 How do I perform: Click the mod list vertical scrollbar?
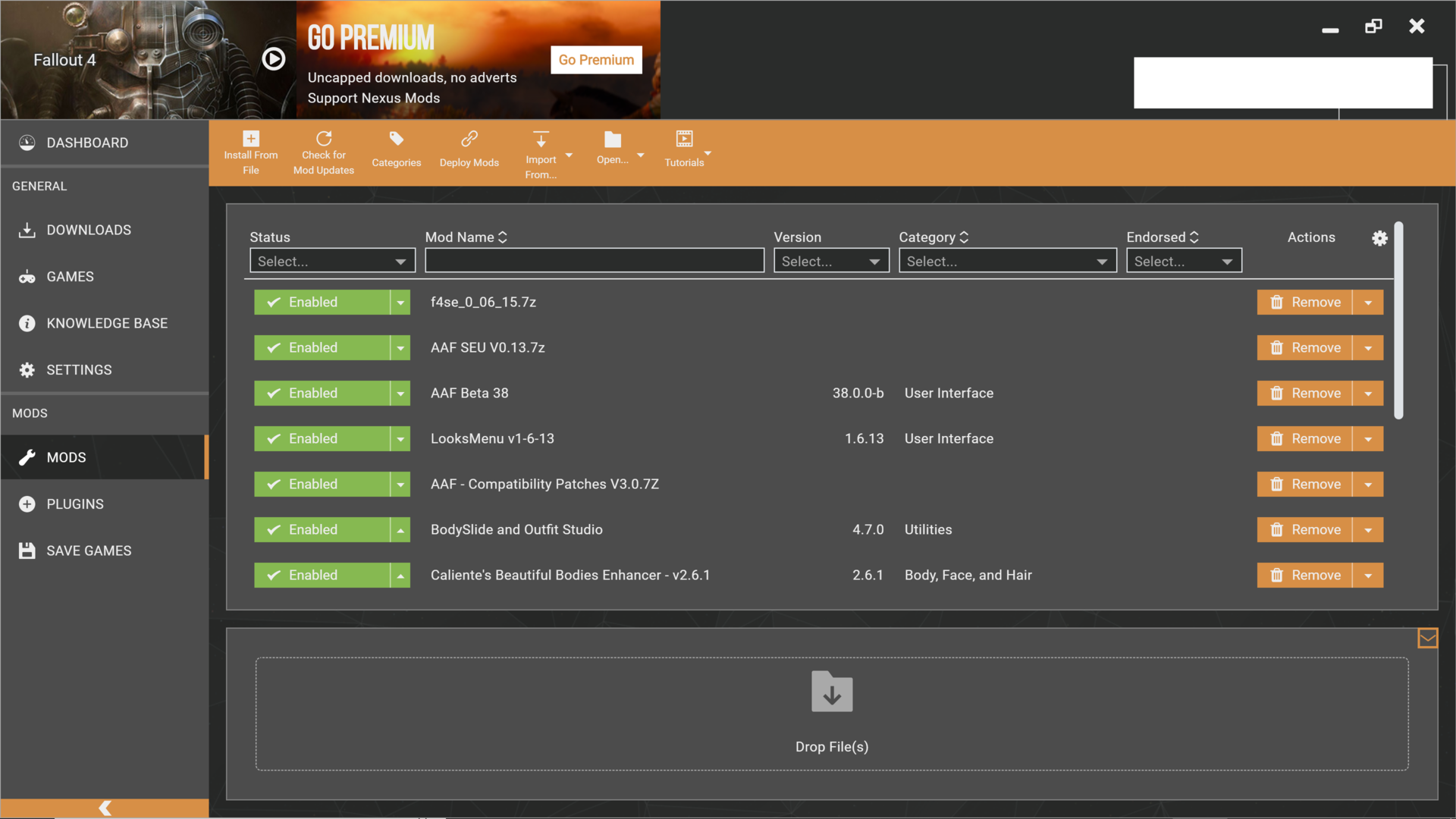point(1398,321)
